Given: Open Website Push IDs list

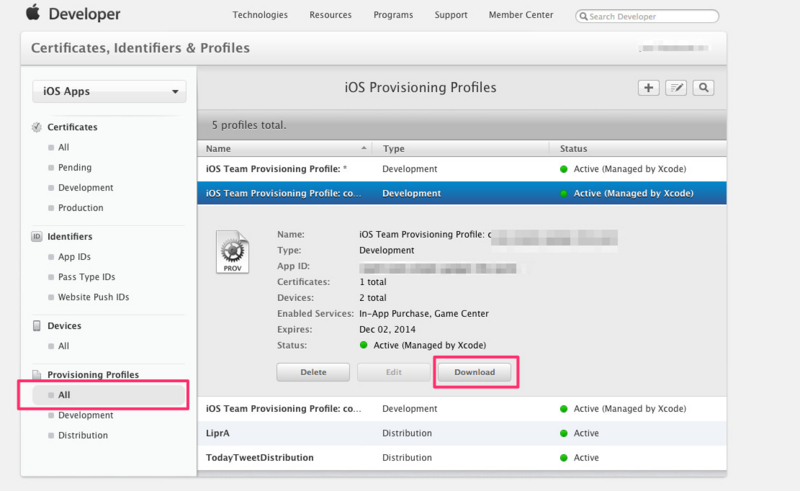Looking at the screenshot, I should click(x=93, y=297).
